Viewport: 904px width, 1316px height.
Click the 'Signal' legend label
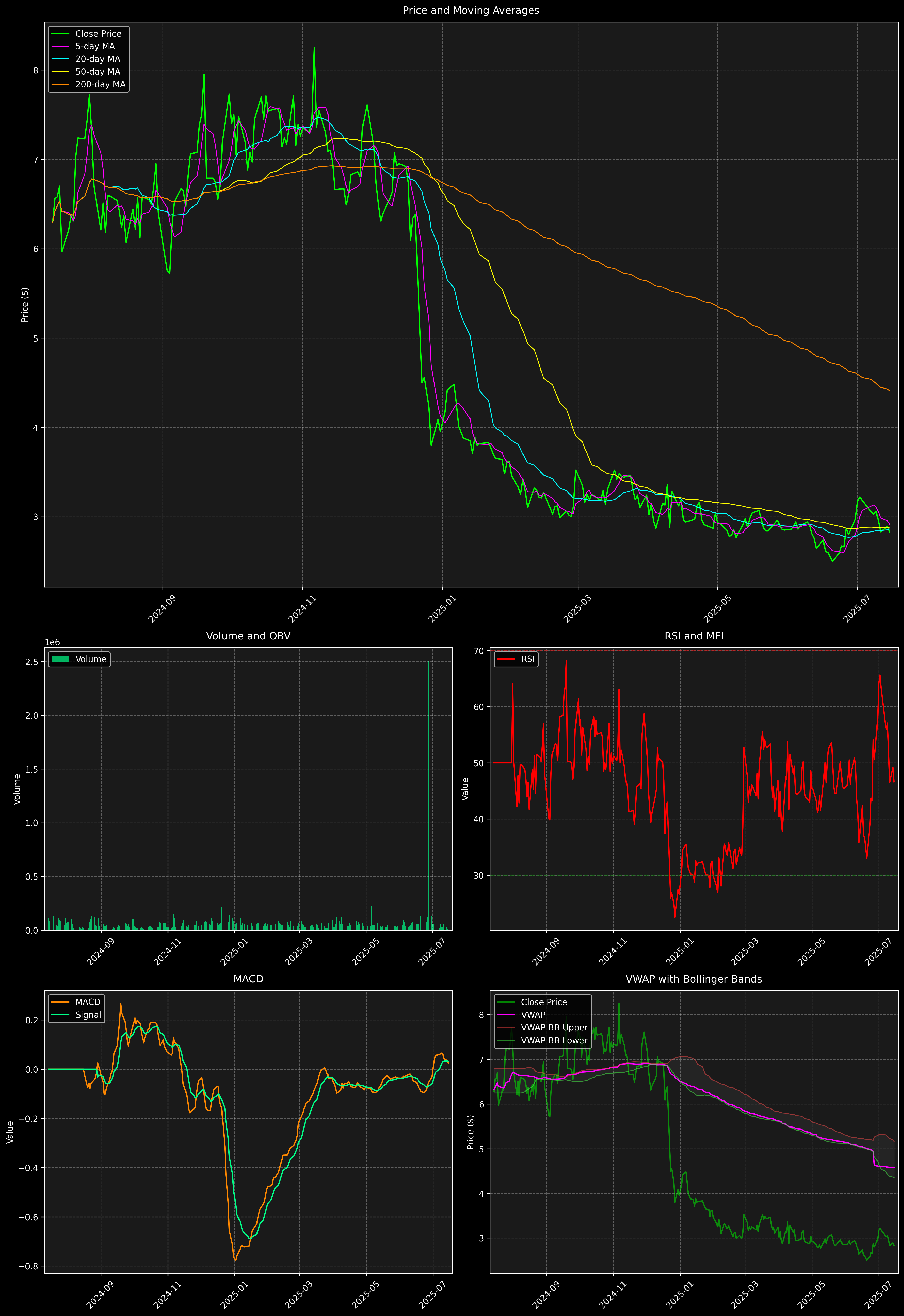click(88, 1015)
